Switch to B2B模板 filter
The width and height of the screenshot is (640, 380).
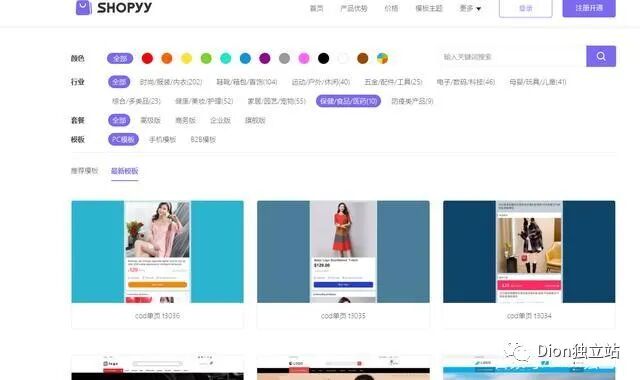[x=203, y=140]
